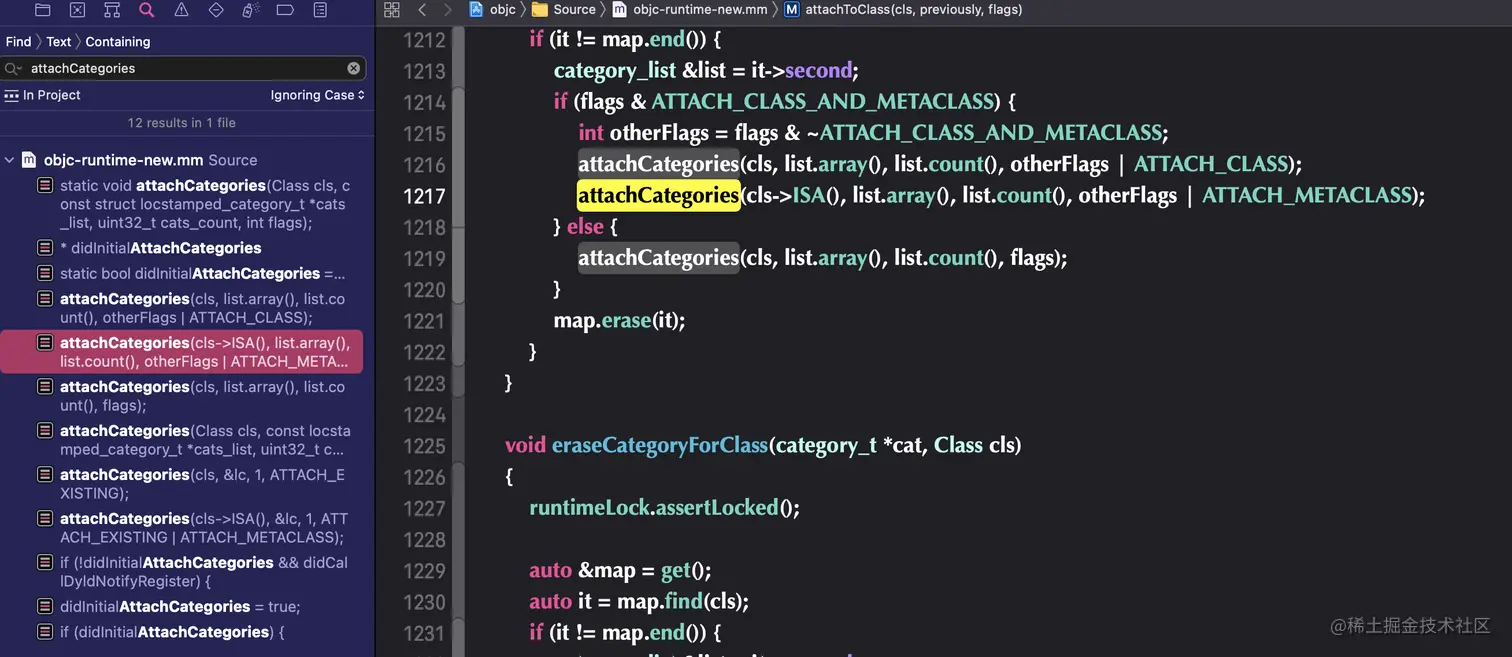Click the yellow Source folder icon

[540, 9]
